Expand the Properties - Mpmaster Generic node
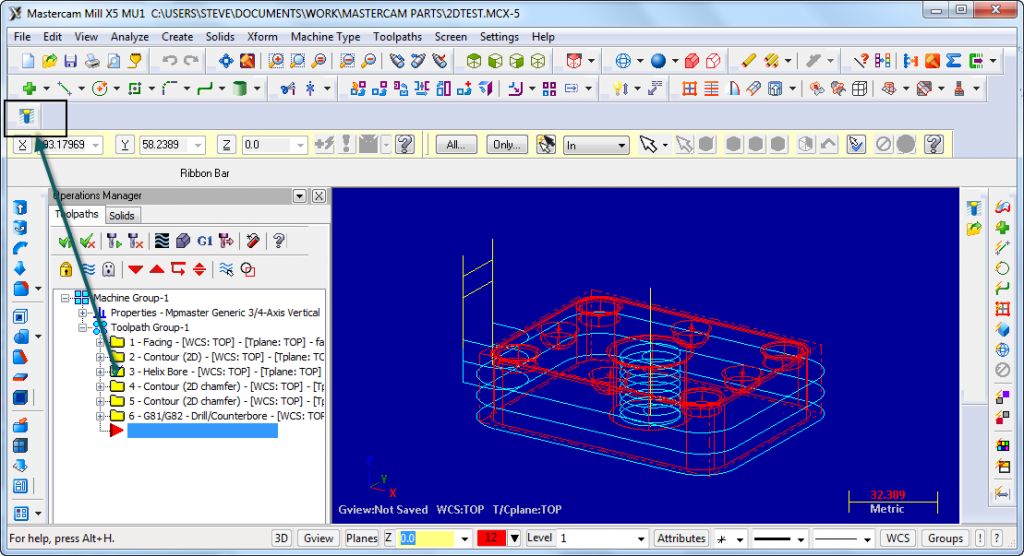Image resolution: width=1024 pixels, height=556 pixels. click(x=83, y=313)
